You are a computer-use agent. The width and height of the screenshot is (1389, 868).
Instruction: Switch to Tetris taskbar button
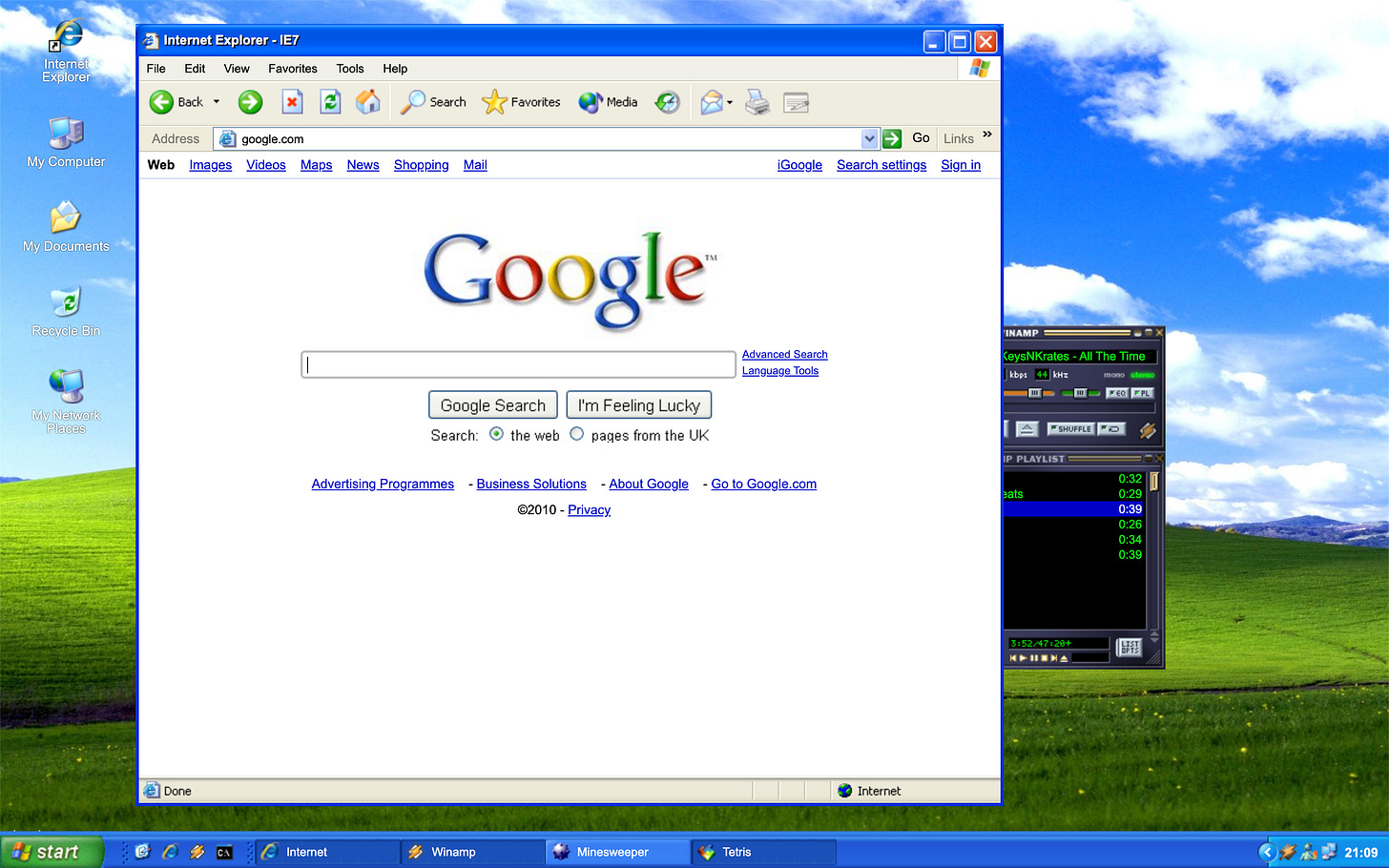pyautogui.click(x=763, y=852)
